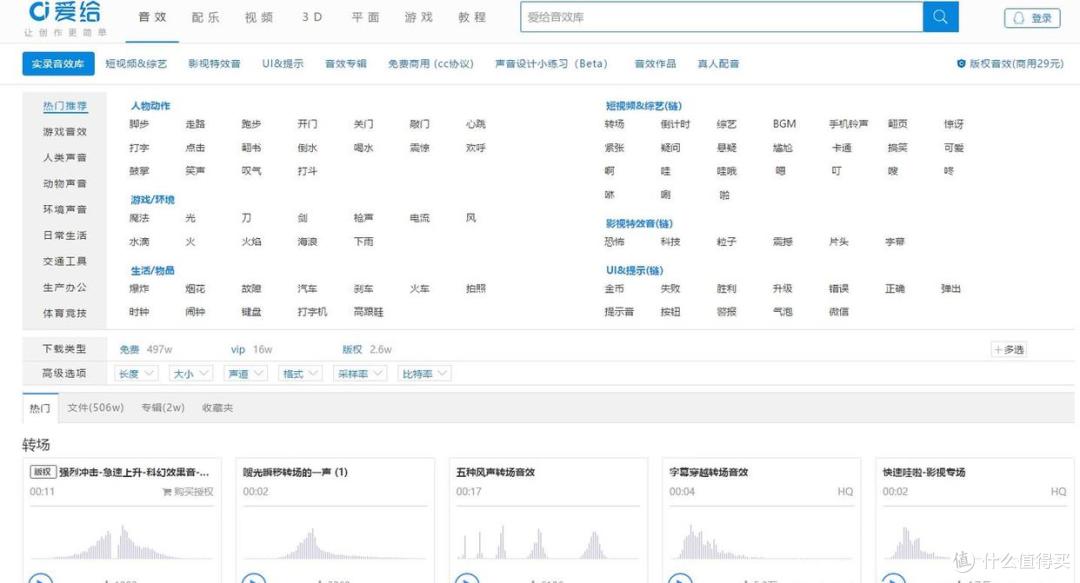Open the 游戏 navigation item

tap(419, 17)
